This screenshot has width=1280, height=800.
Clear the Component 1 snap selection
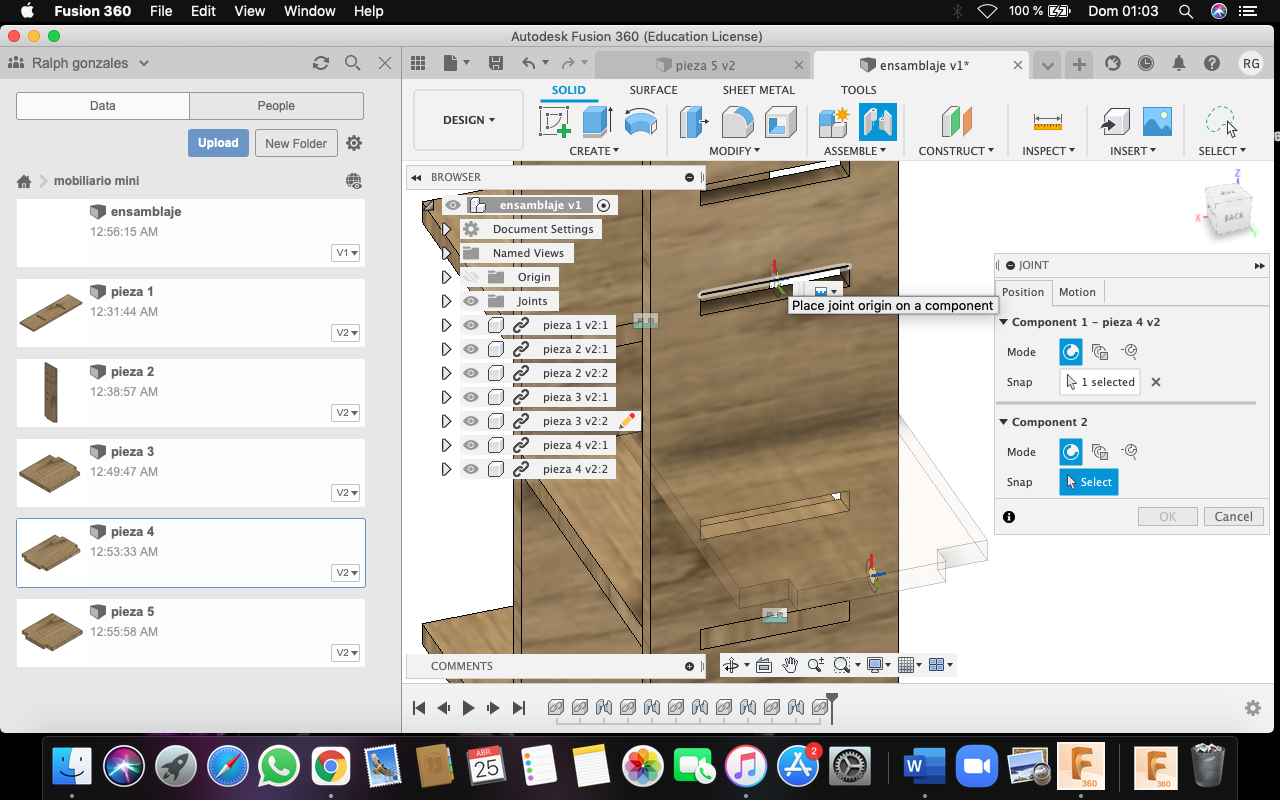[1156, 382]
